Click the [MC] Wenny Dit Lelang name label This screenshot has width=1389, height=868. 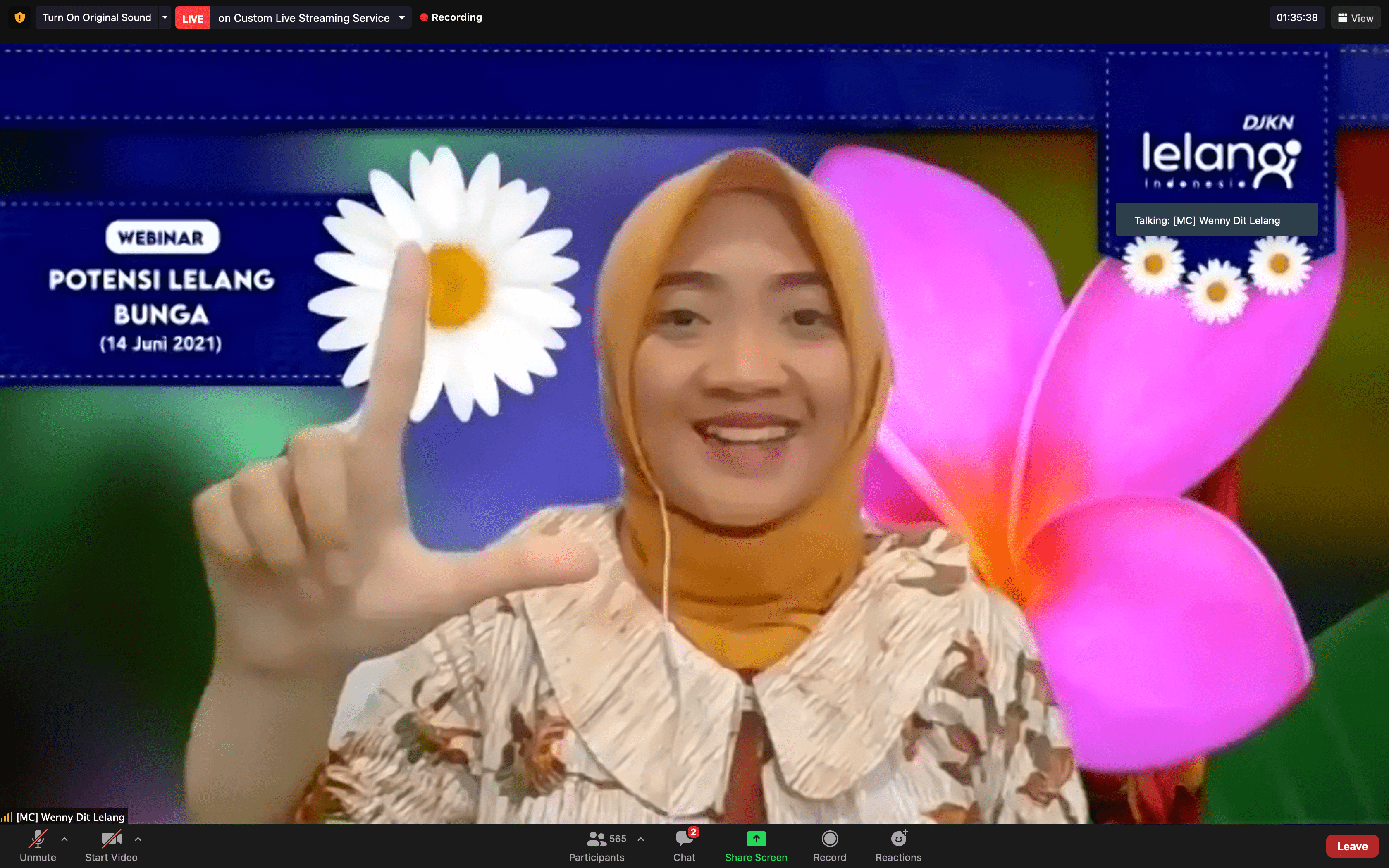[70, 817]
